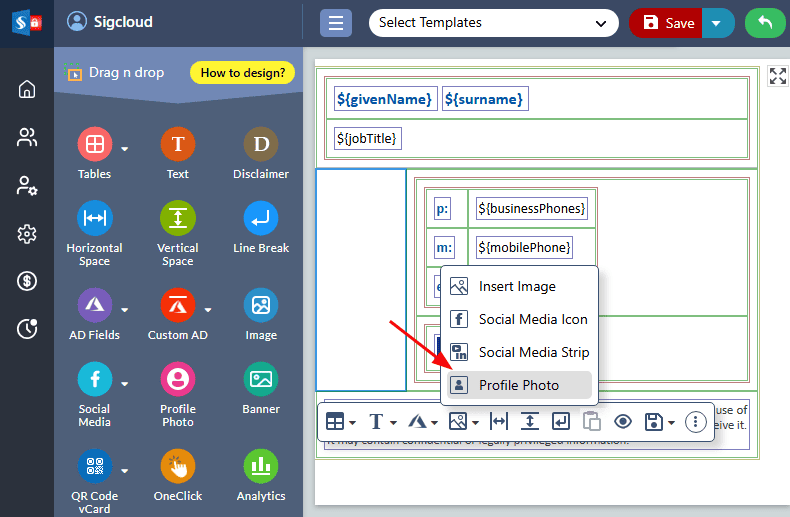Open the Select Templates dropdown

(493, 23)
